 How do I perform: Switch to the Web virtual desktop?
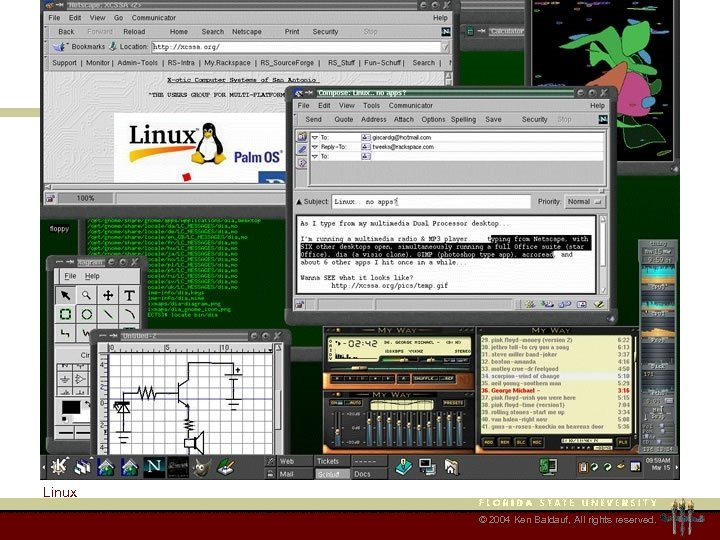click(295, 461)
